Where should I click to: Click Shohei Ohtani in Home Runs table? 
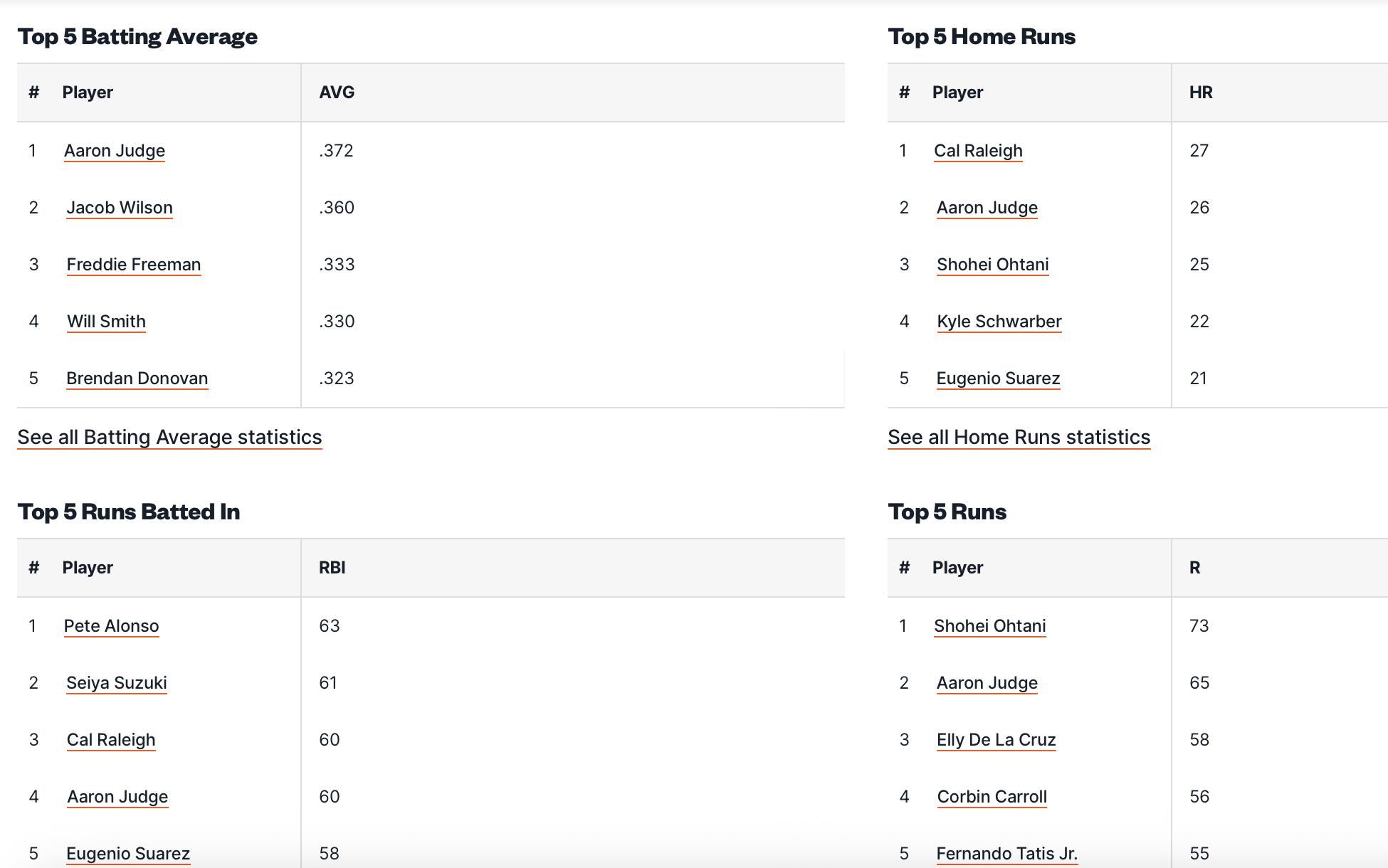click(x=992, y=265)
